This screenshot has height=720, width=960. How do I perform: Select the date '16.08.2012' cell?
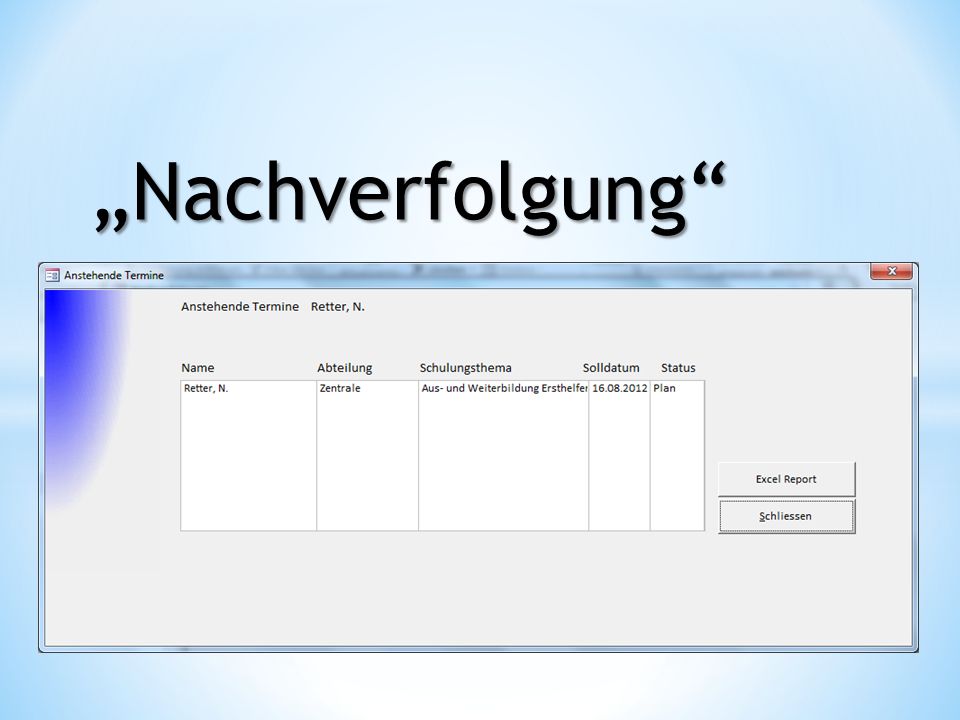click(619, 388)
